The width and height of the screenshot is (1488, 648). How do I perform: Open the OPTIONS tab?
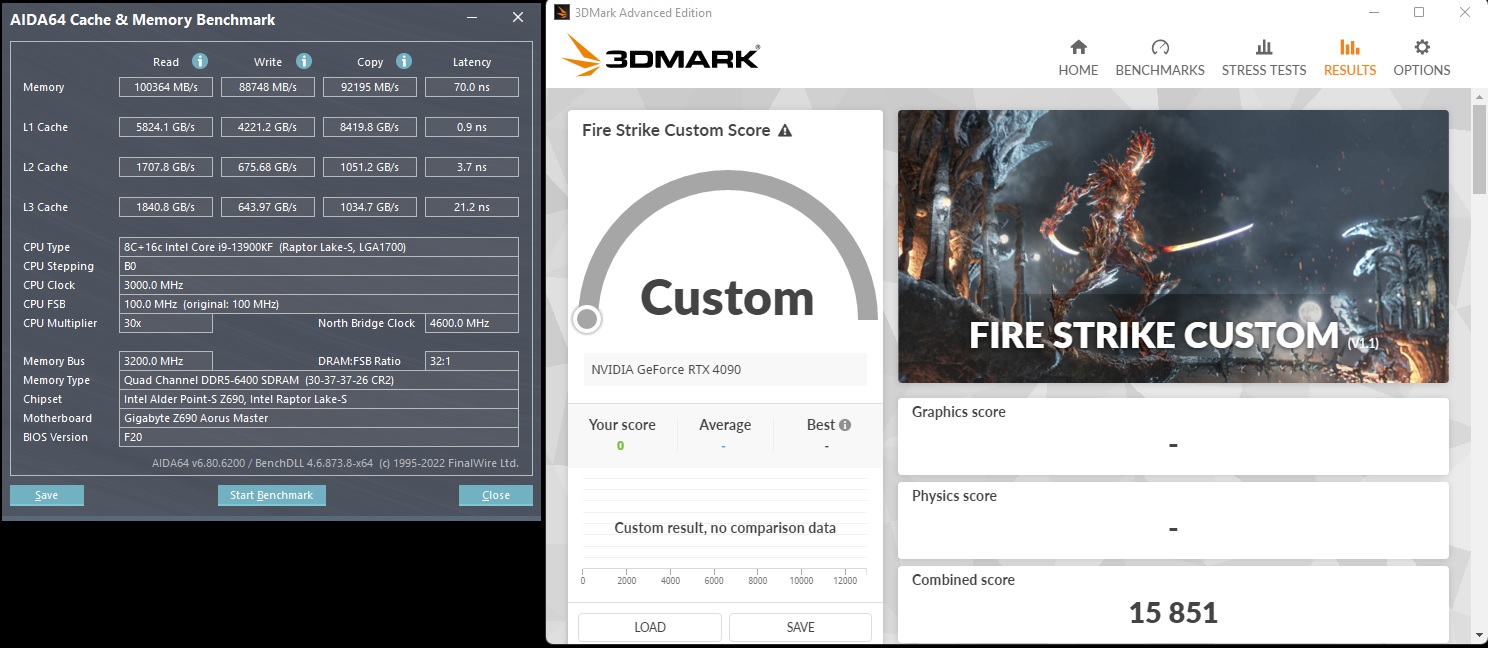pos(1422,58)
